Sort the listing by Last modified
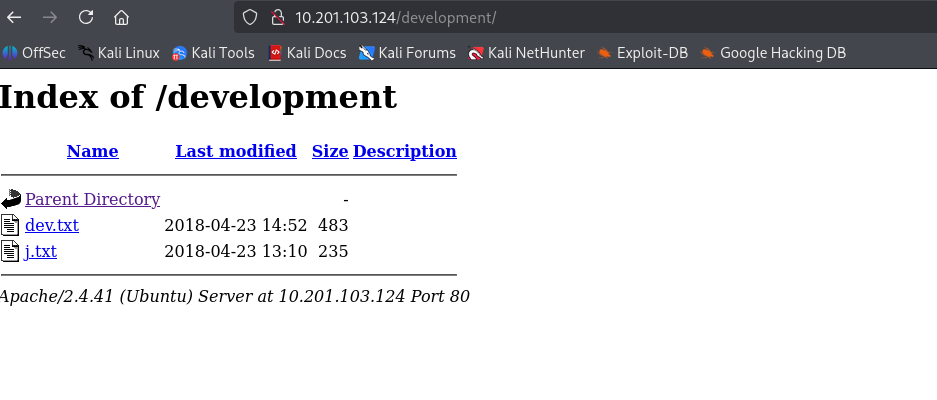The image size is (937, 400). [235, 151]
